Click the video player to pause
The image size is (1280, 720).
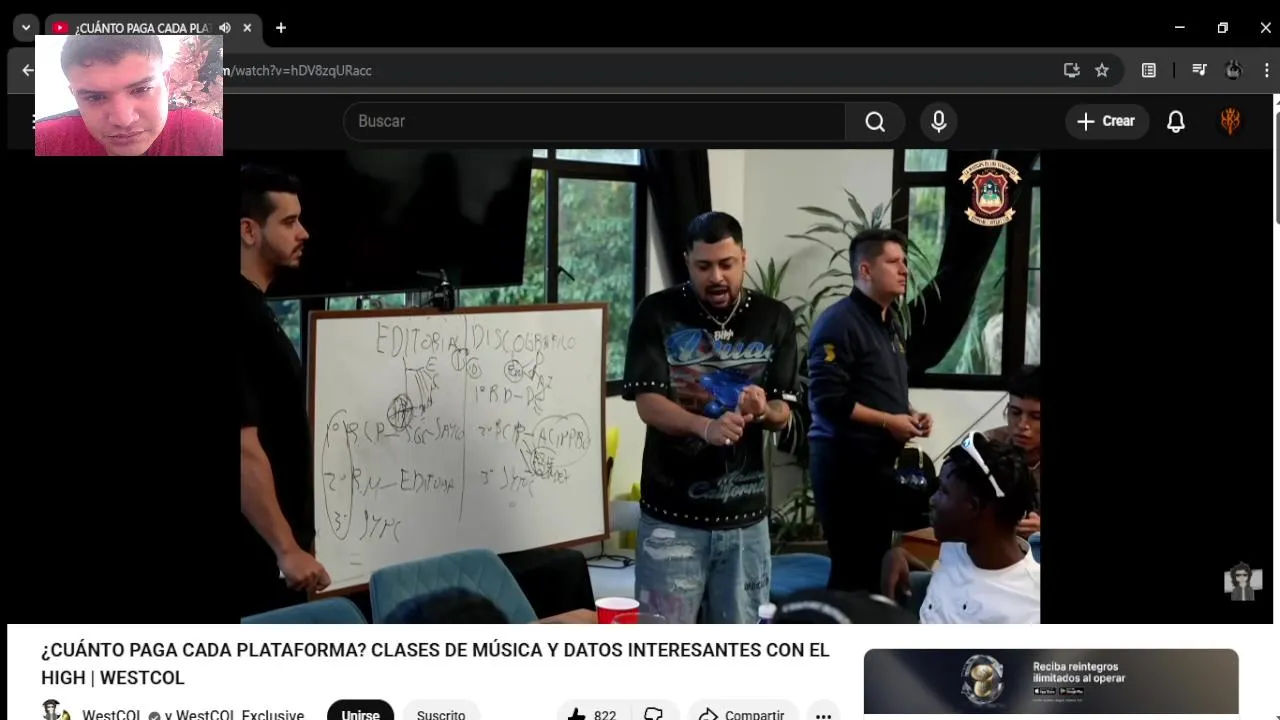[x=640, y=386]
